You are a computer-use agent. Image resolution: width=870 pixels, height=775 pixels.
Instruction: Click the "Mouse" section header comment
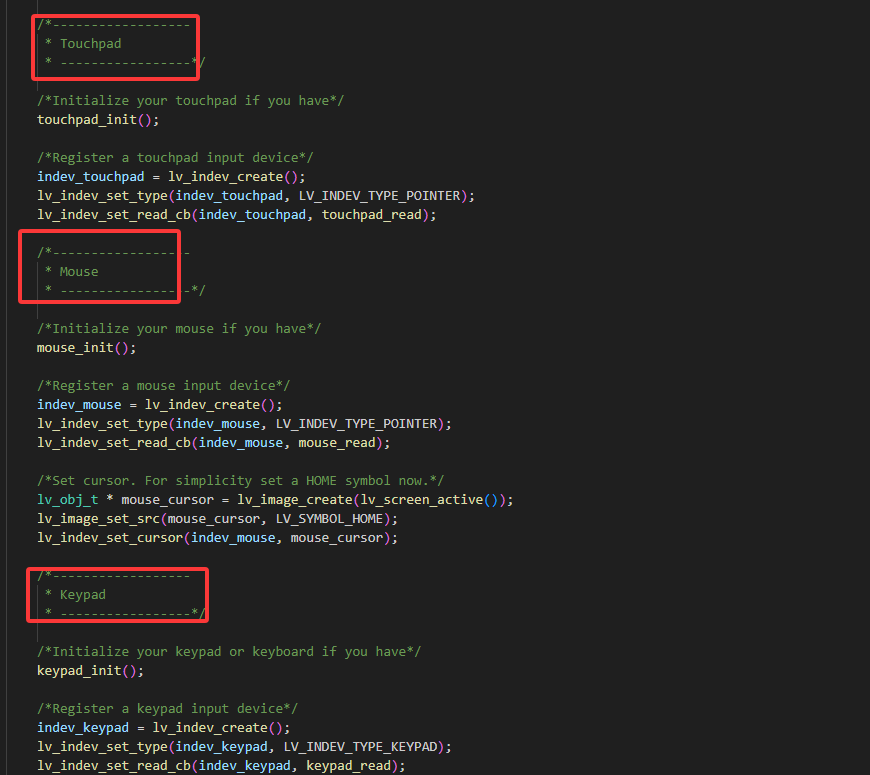tap(79, 272)
